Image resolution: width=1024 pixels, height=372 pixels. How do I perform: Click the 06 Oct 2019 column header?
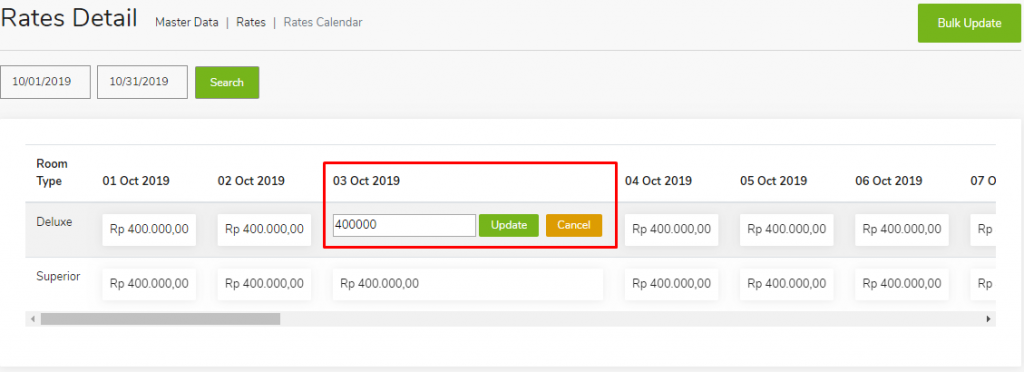(889, 181)
